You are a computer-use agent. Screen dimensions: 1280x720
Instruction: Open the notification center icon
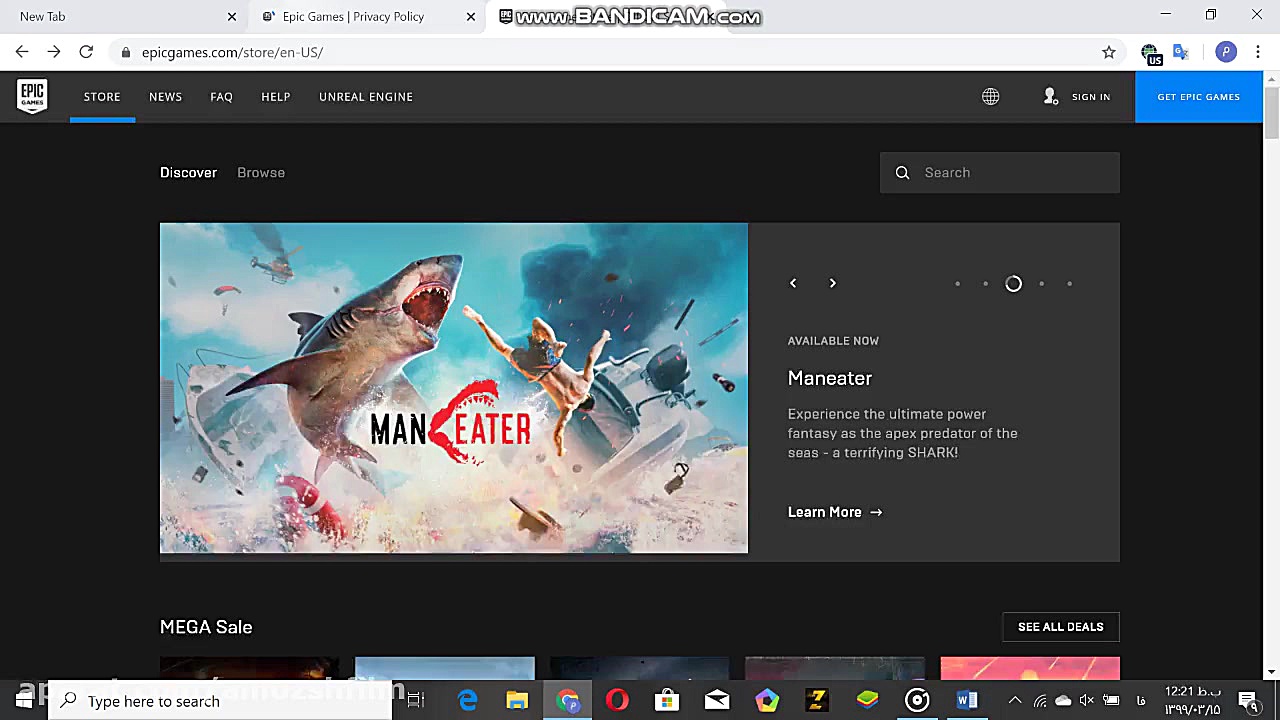click(x=1248, y=701)
